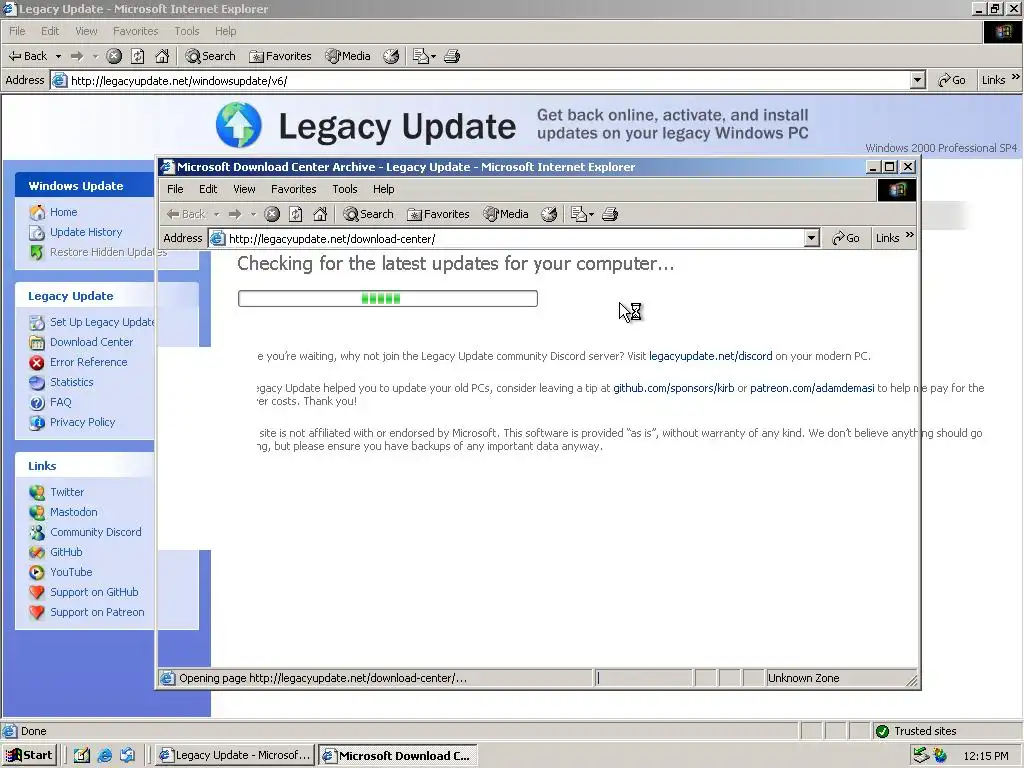Open YouTube link in sidebar

[71, 572]
